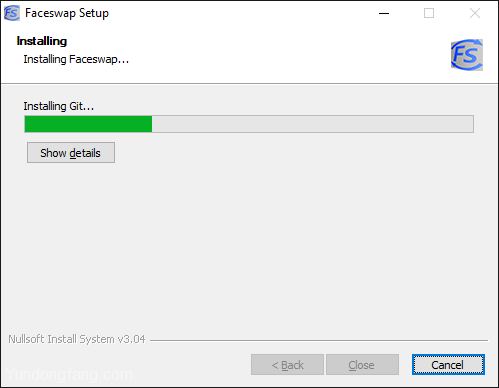
Task: Click the Installing Faceswap subtitle text
Action: click(x=76, y=59)
